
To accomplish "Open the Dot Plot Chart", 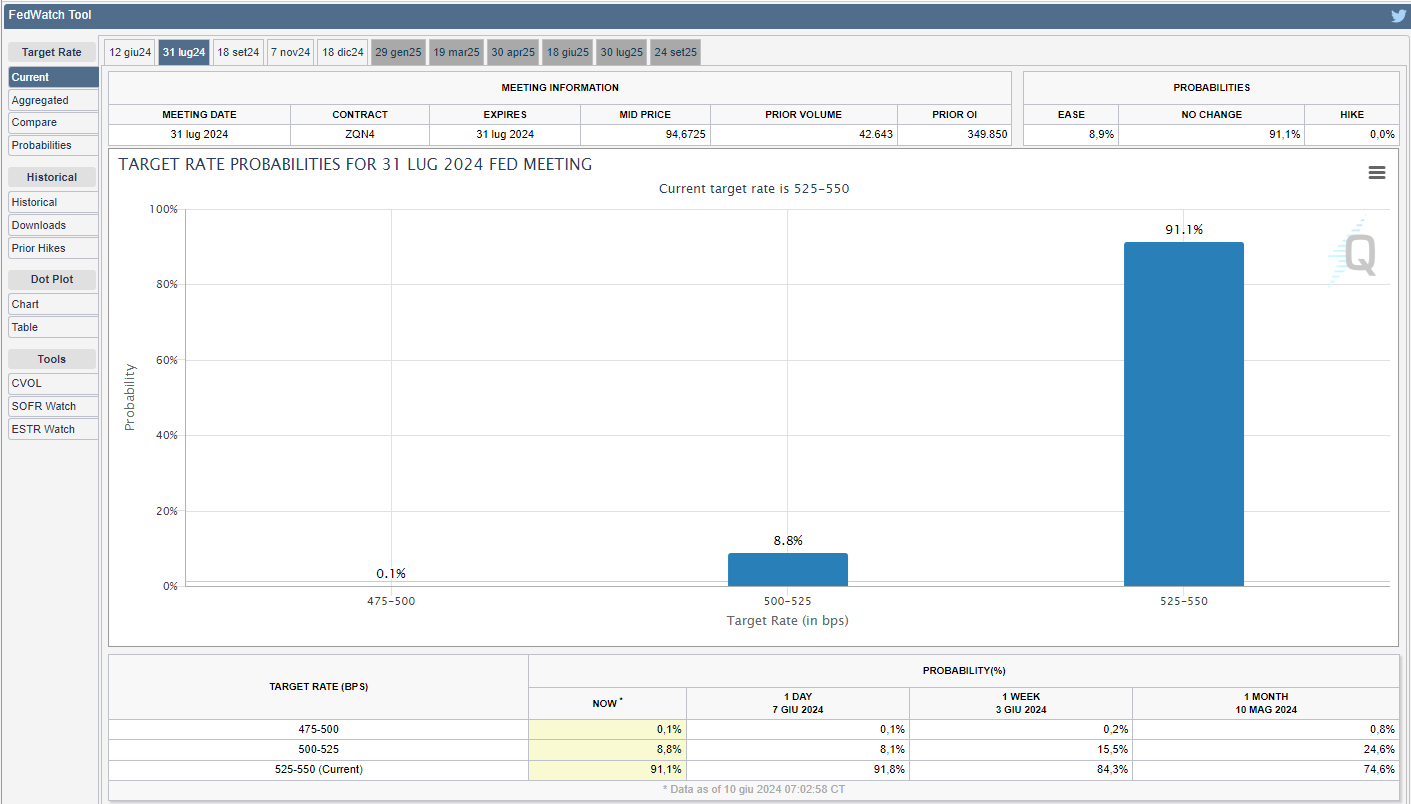I will pos(53,304).
